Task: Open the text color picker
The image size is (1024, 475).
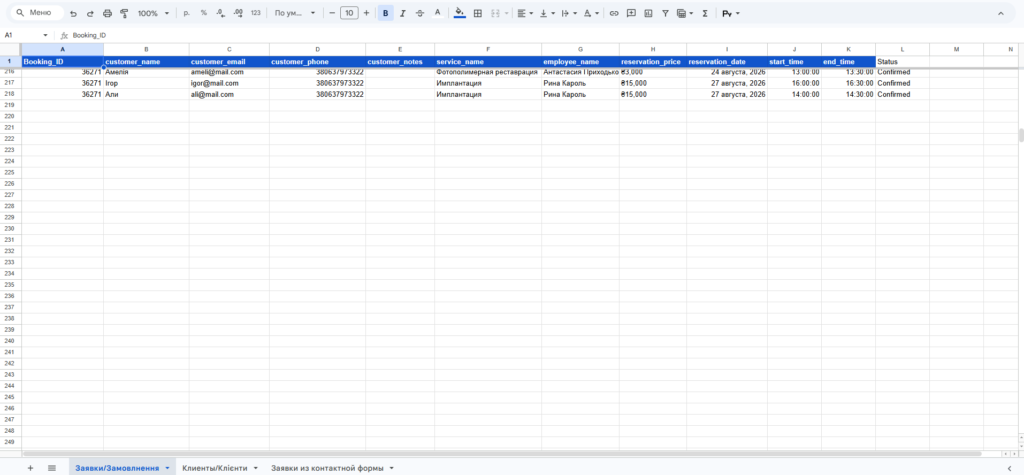Action: point(438,13)
